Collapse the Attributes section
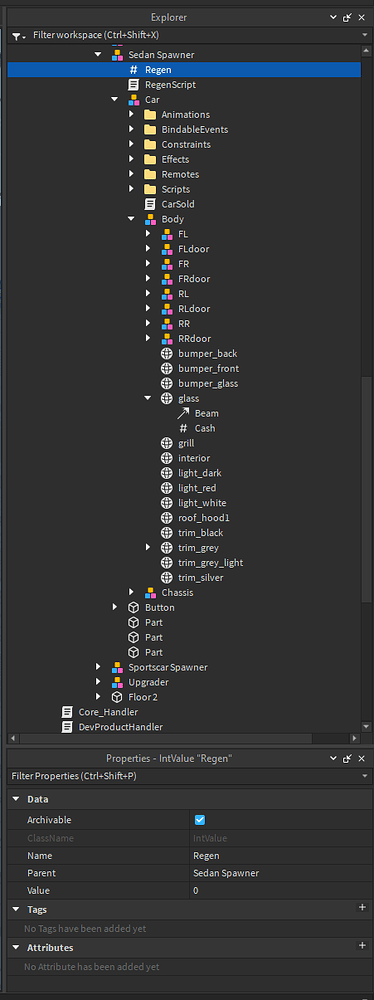This screenshot has height=1000, width=374. [x=16, y=948]
